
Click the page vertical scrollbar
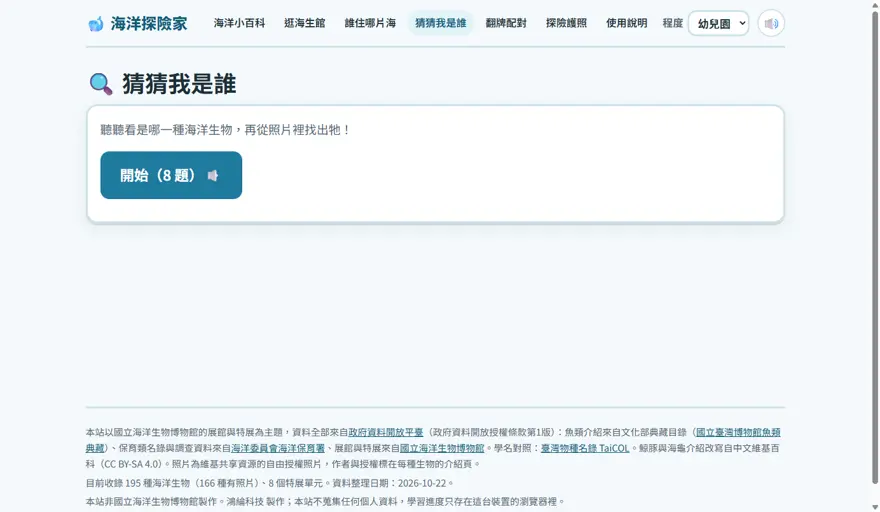pos(874,247)
